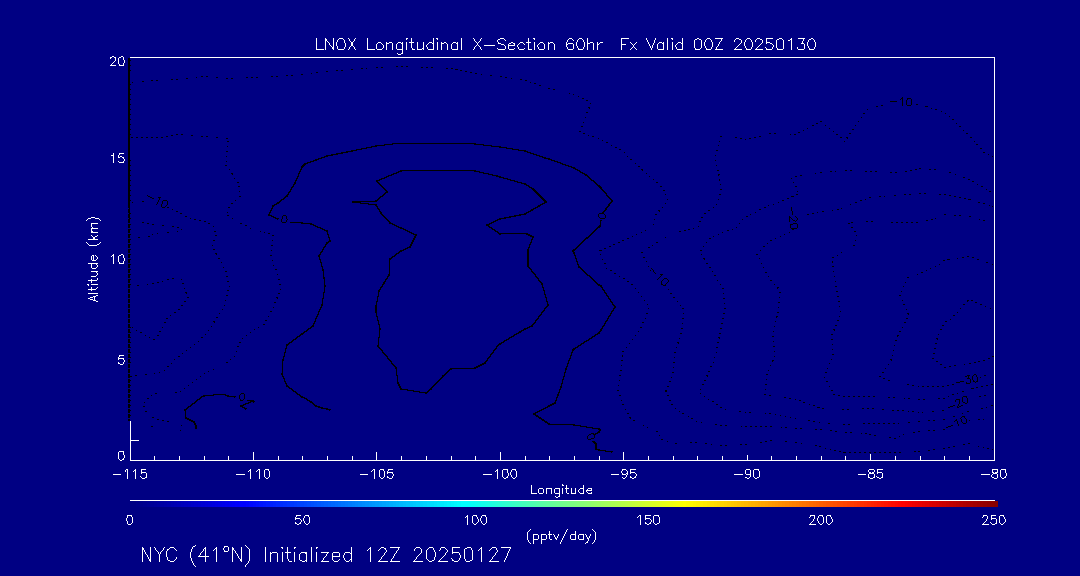Click the 15 altitude tick label
Image resolution: width=1080 pixels, height=576 pixels.
pos(118,158)
